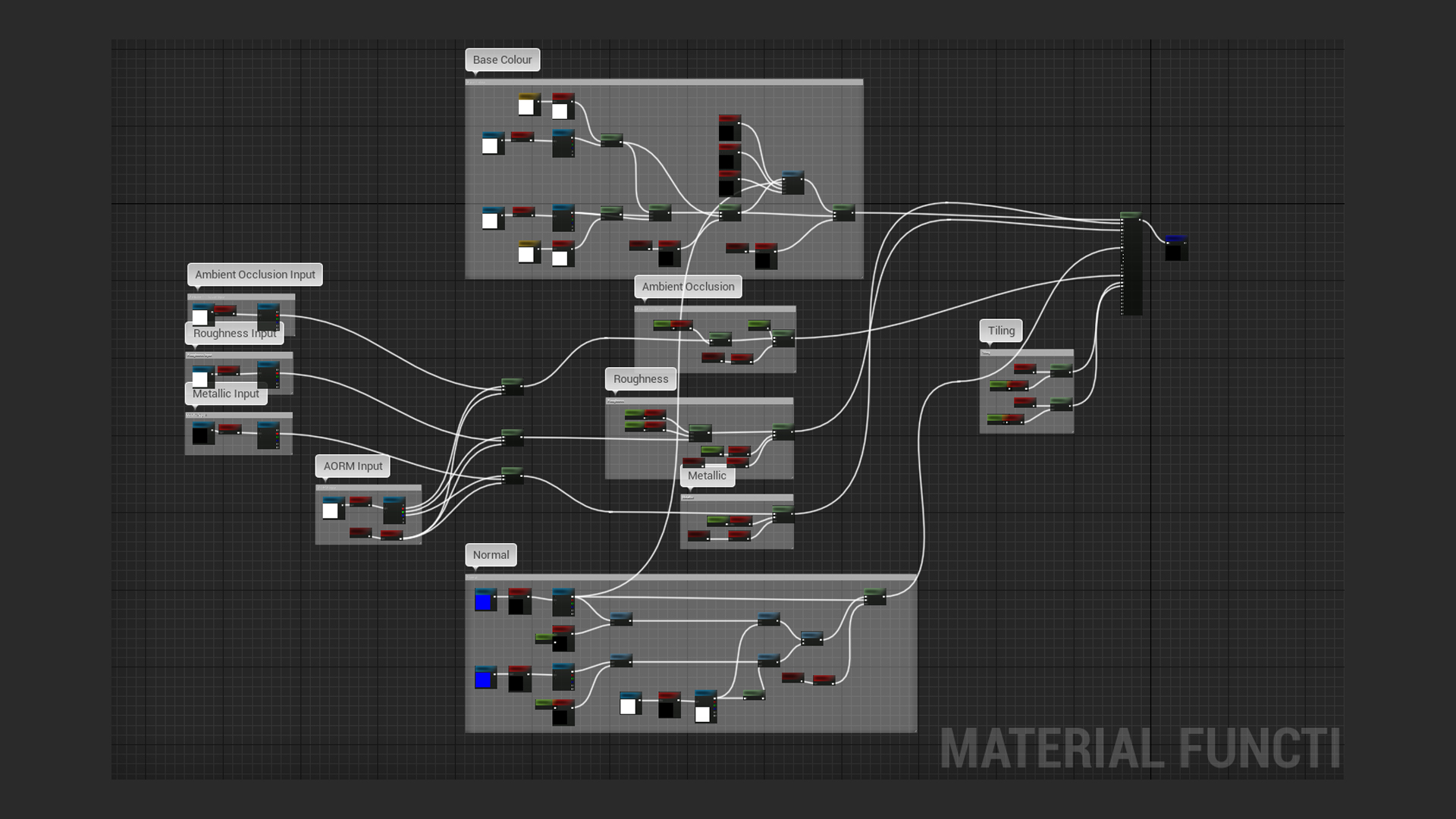The image size is (1456, 819).
Task: Click the AORM Input comment label
Action: (353, 466)
